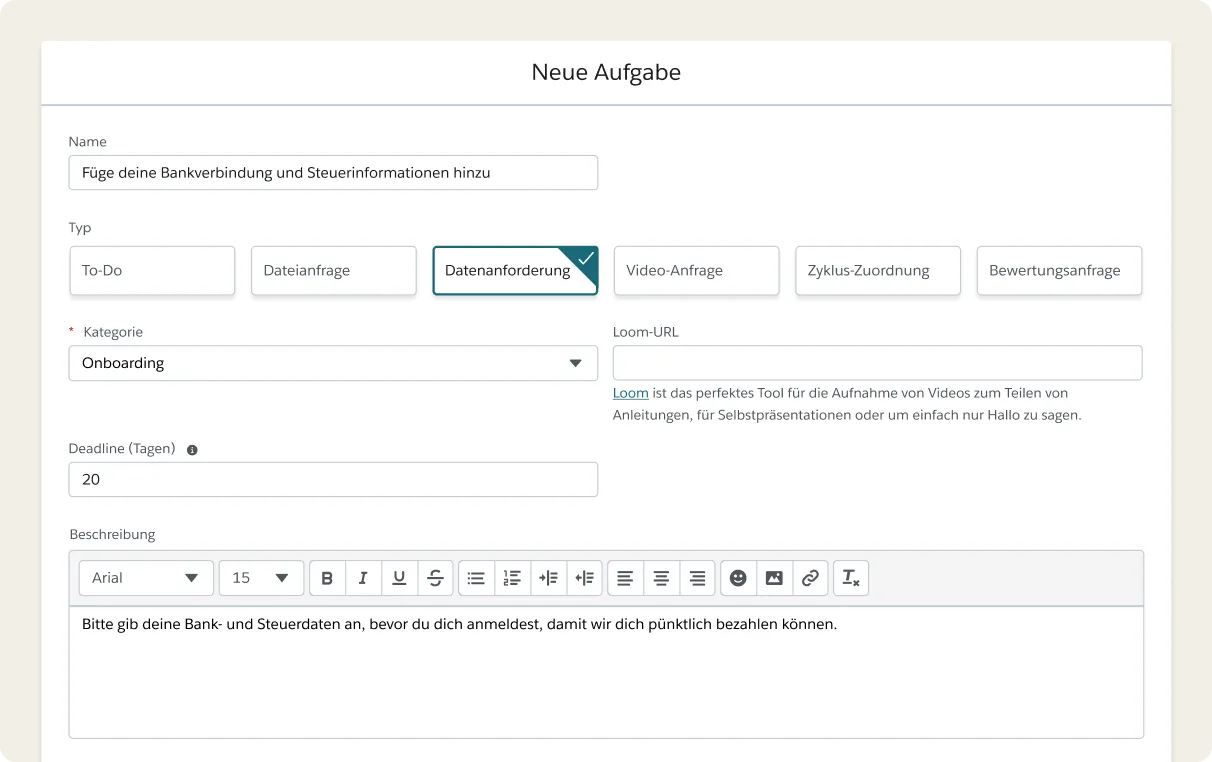The width and height of the screenshot is (1212, 762).
Task: Select the Dateianfrage task type
Action: pyautogui.click(x=333, y=271)
